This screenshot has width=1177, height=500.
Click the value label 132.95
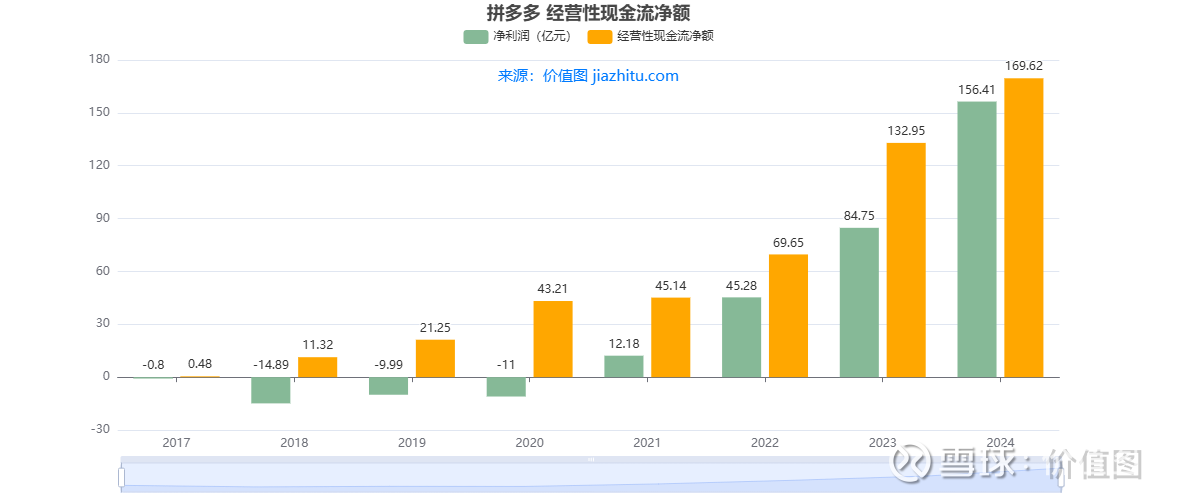906,131
